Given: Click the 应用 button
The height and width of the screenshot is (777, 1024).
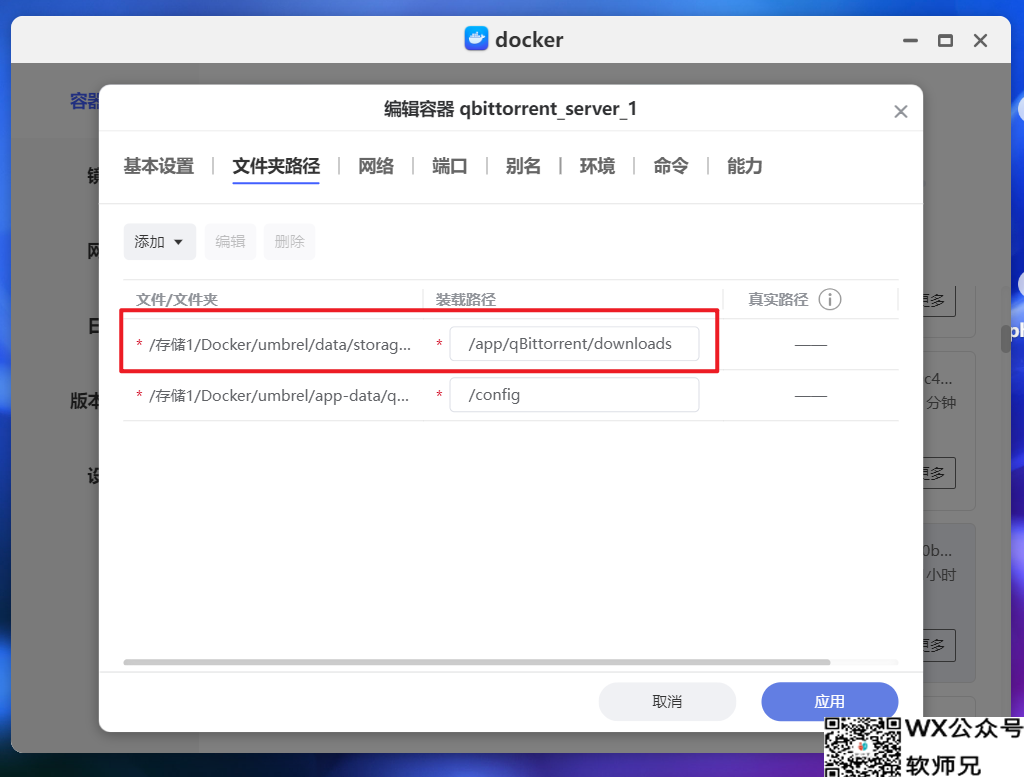Looking at the screenshot, I should click(829, 701).
